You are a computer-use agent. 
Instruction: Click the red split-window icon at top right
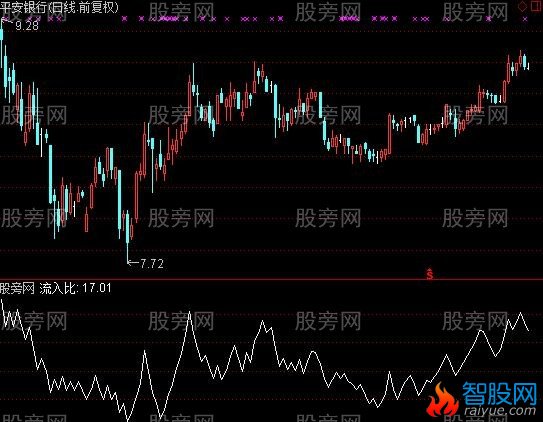click(x=536, y=6)
